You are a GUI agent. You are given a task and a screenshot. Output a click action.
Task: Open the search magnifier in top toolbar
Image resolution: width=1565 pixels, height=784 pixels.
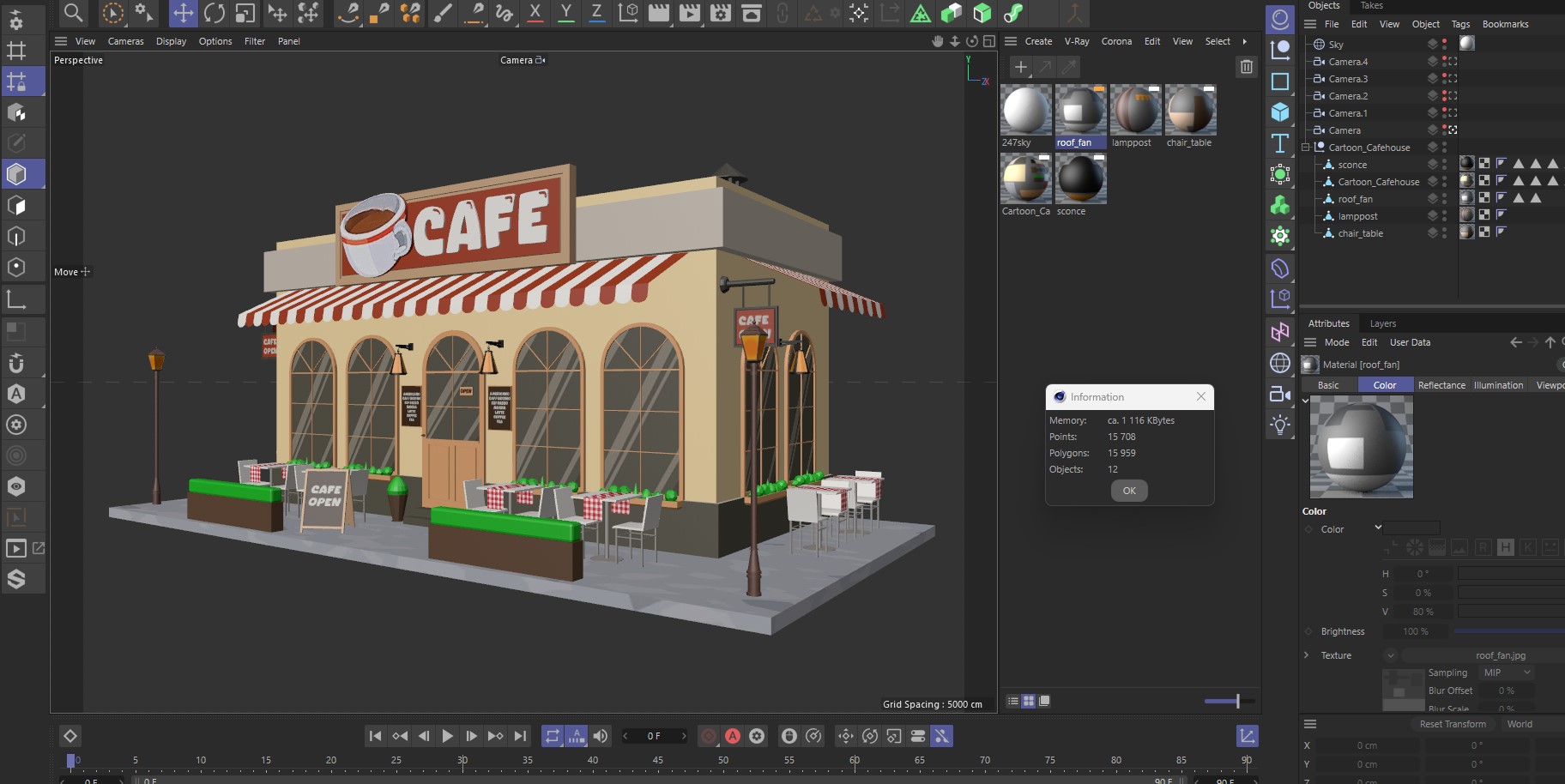coord(74,13)
